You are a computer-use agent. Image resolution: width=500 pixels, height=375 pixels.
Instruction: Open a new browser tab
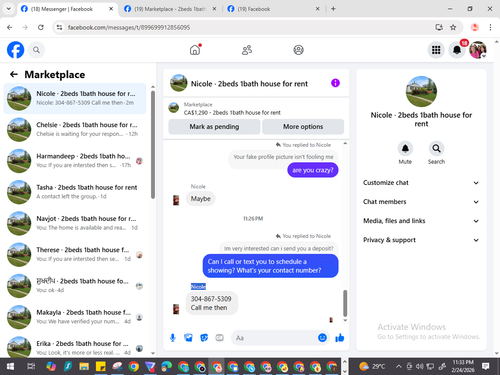tap(333, 9)
